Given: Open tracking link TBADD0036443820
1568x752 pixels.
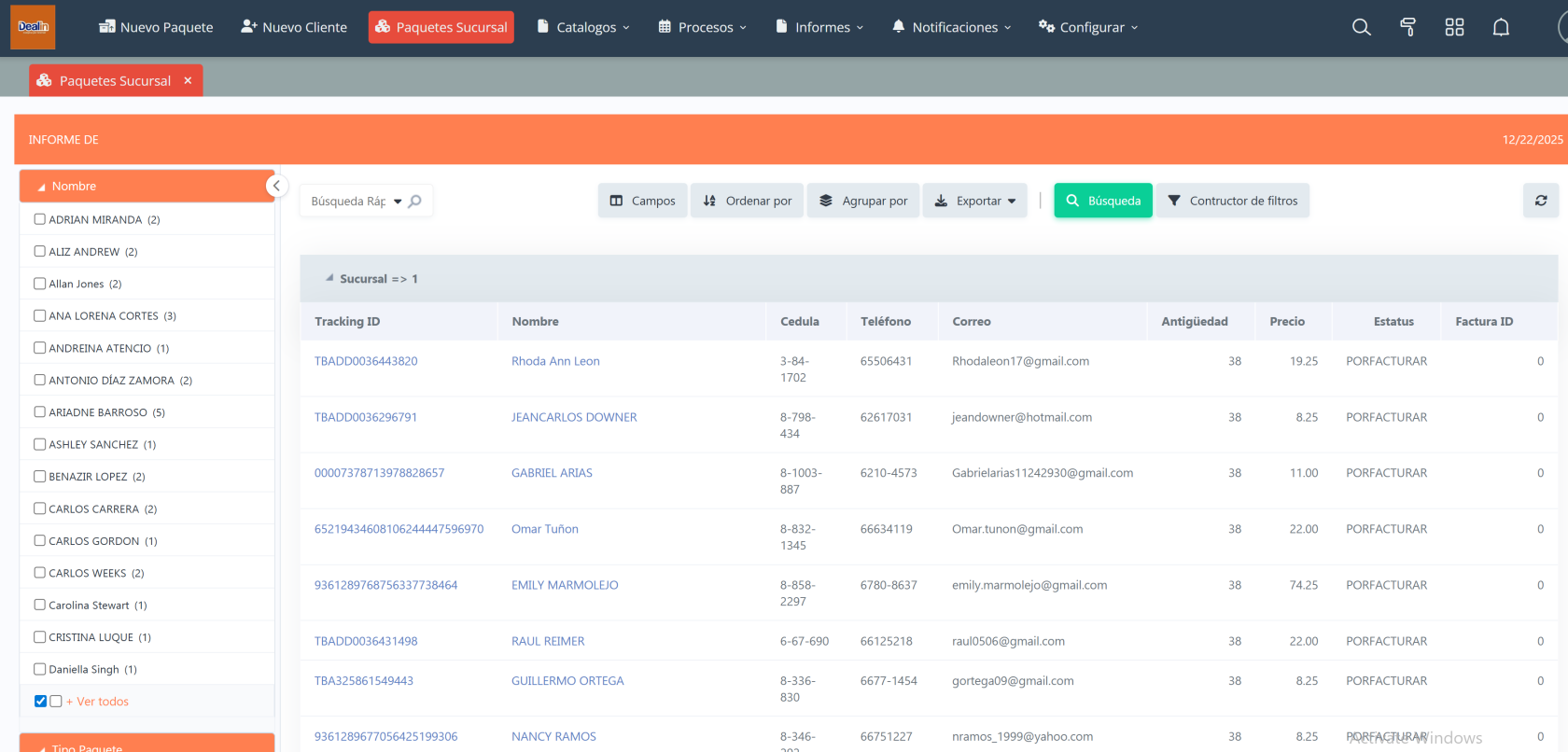Looking at the screenshot, I should [x=366, y=361].
